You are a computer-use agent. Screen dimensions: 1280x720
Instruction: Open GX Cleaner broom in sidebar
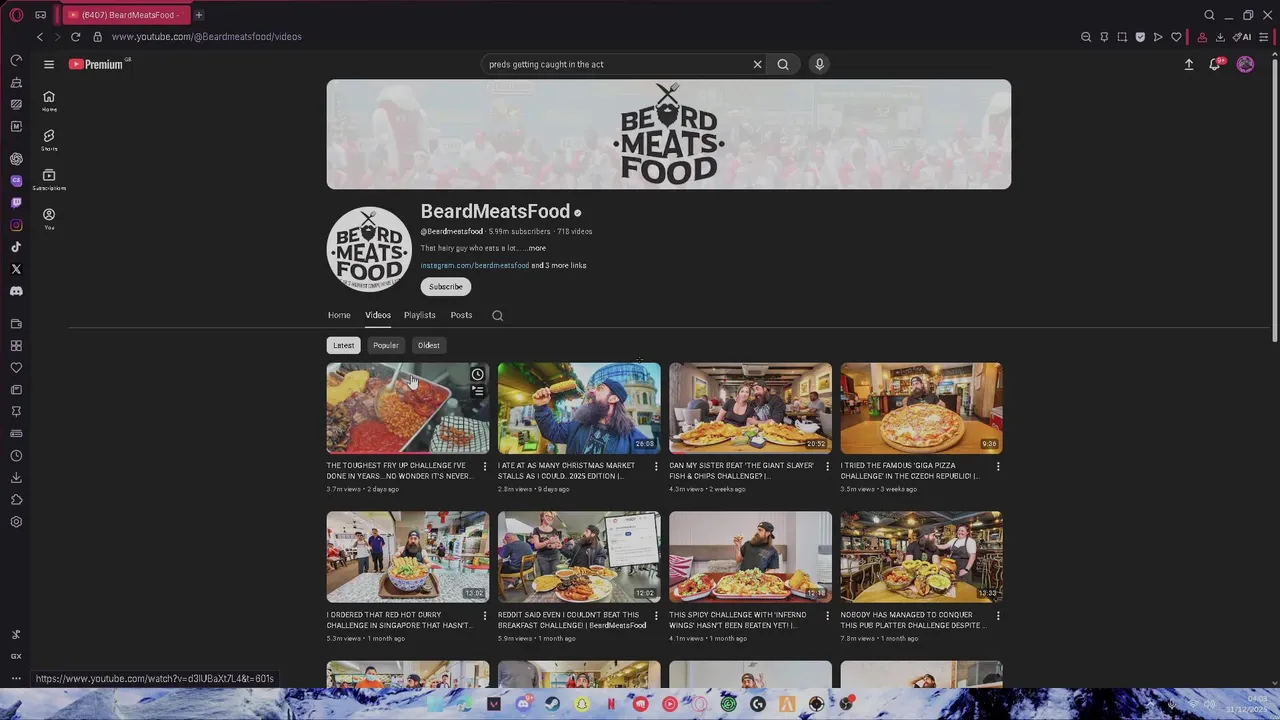(x=16, y=82)
